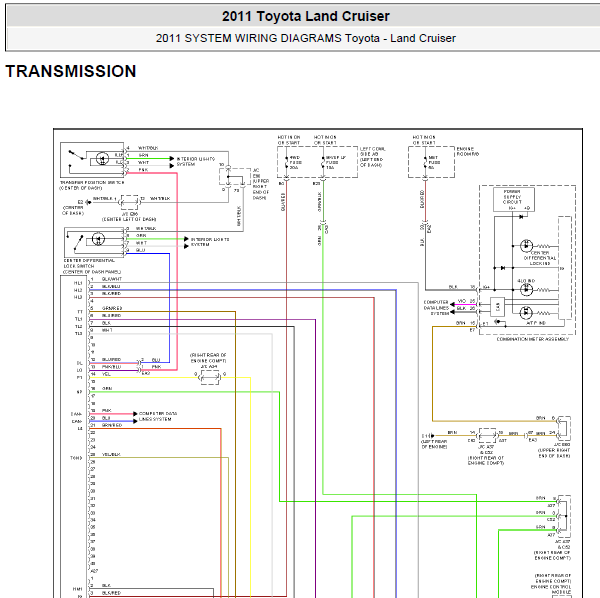Click the 'TRANSMISSION' section heading
Image resolution: width=600 pixels, height=598 pixels.
click(x=71, y=71)
